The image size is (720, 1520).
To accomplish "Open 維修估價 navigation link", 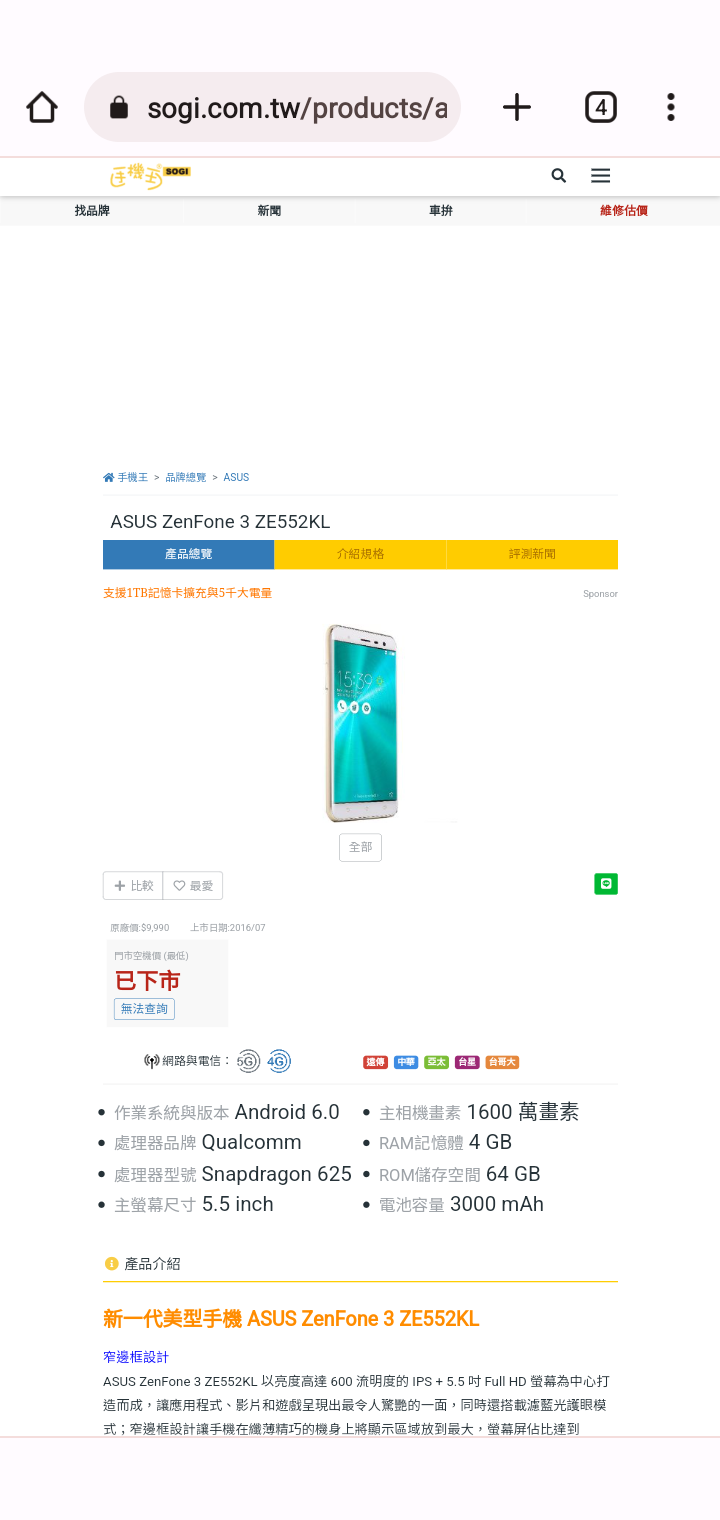I will [624, 211].
